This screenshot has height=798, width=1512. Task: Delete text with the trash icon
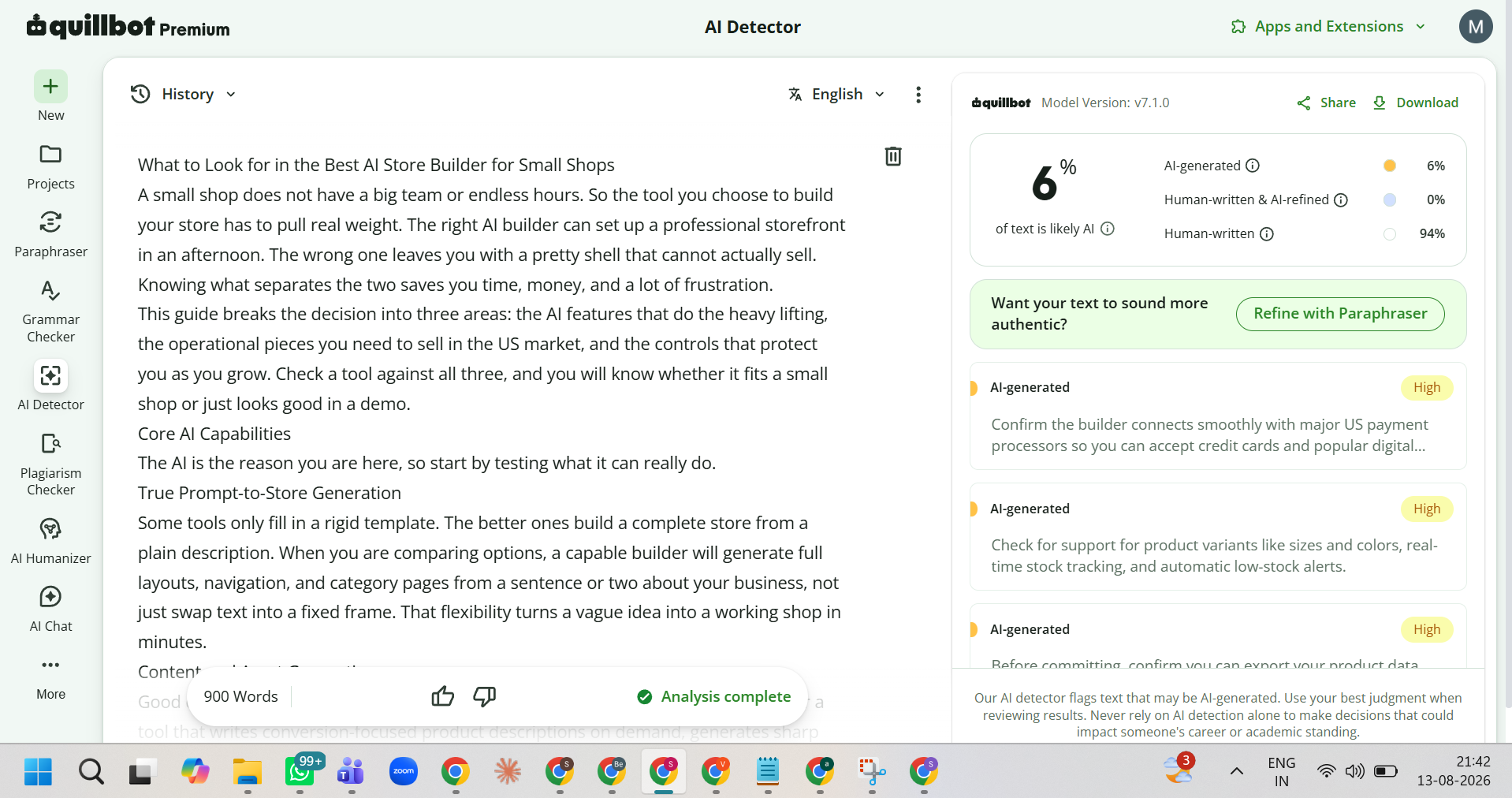pyautogui.click(x=892, y=156)
